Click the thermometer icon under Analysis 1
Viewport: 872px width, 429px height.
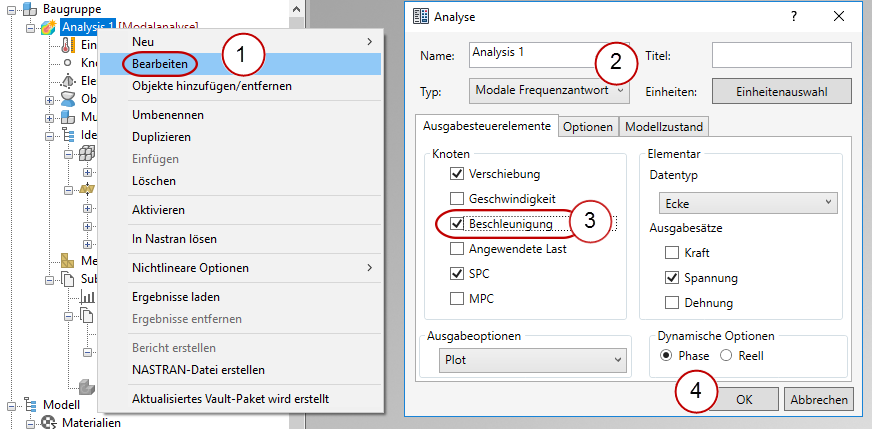[68, 45]
